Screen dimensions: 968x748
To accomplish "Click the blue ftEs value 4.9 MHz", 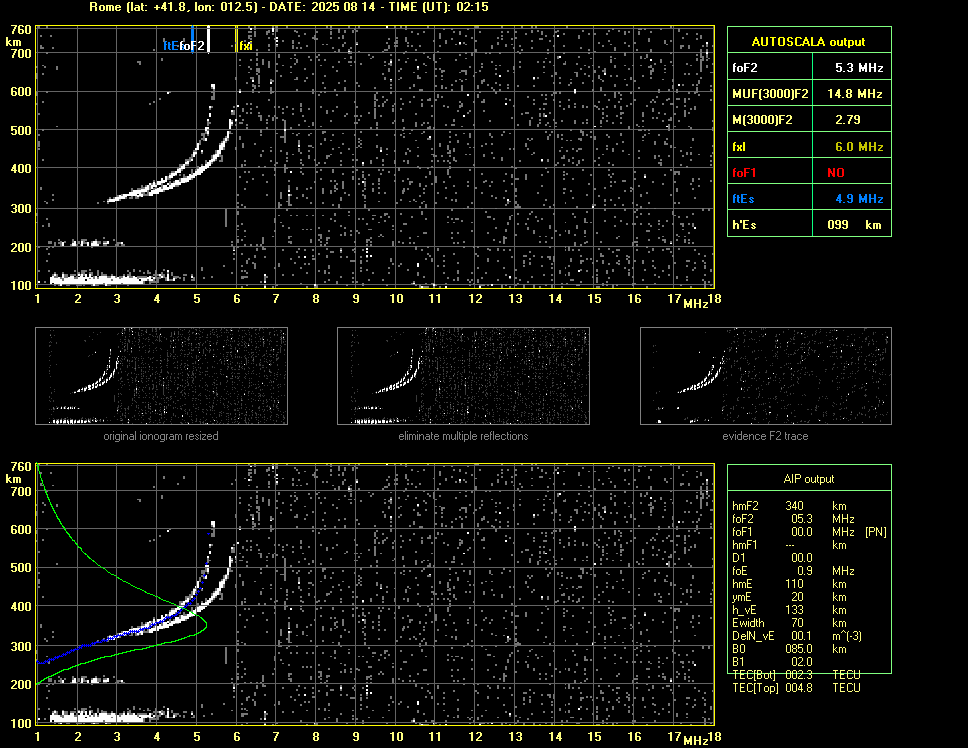I will 859,199.
